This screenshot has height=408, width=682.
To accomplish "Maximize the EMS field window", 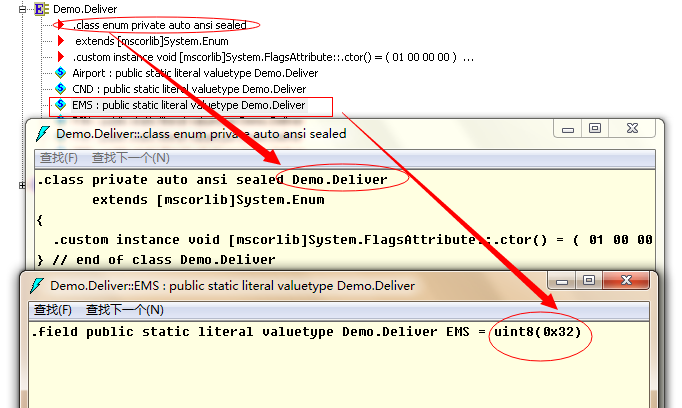I will point(589,281).
